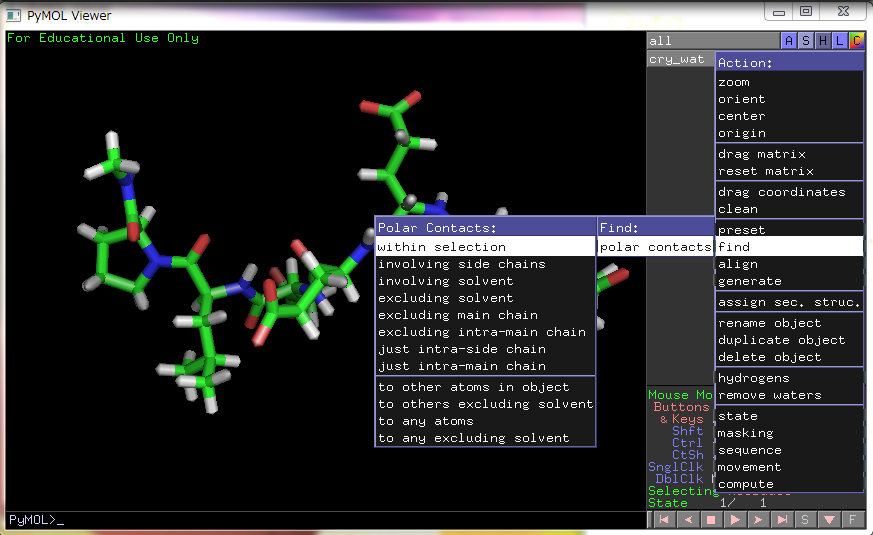This screenshot has width=873, height=535.
Task: Run the clean action
Action: coord(789,209)
